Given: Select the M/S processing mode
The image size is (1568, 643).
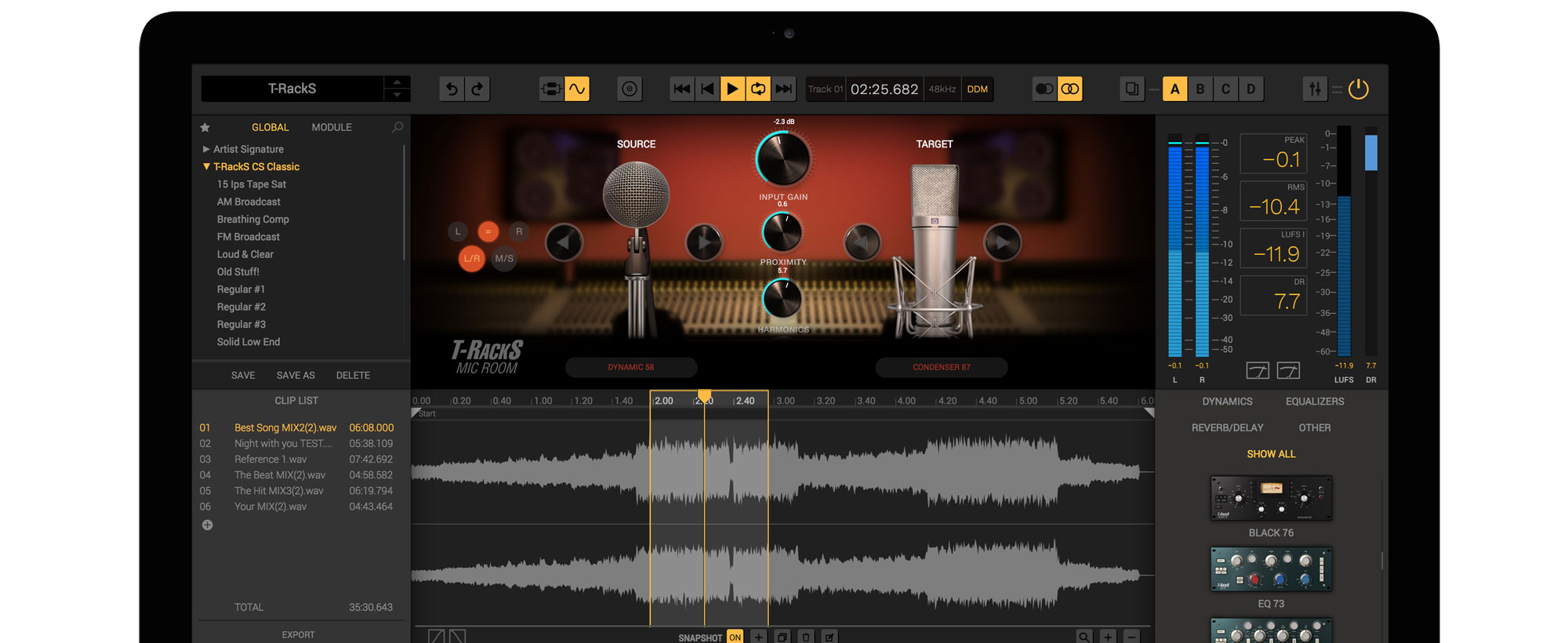Looking at the screenshot, I should 504,259.
